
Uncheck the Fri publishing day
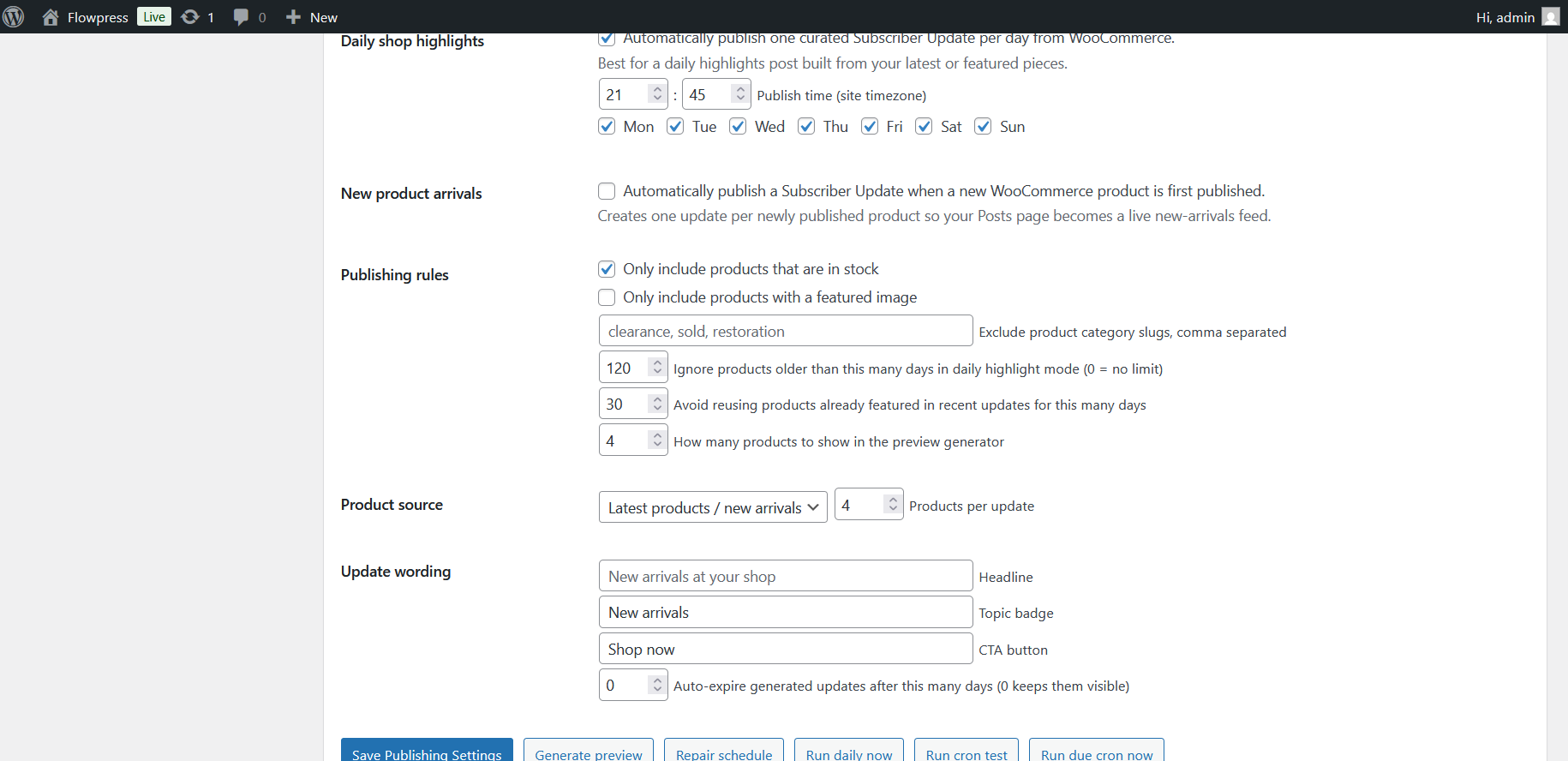click(x=870, y=127)
